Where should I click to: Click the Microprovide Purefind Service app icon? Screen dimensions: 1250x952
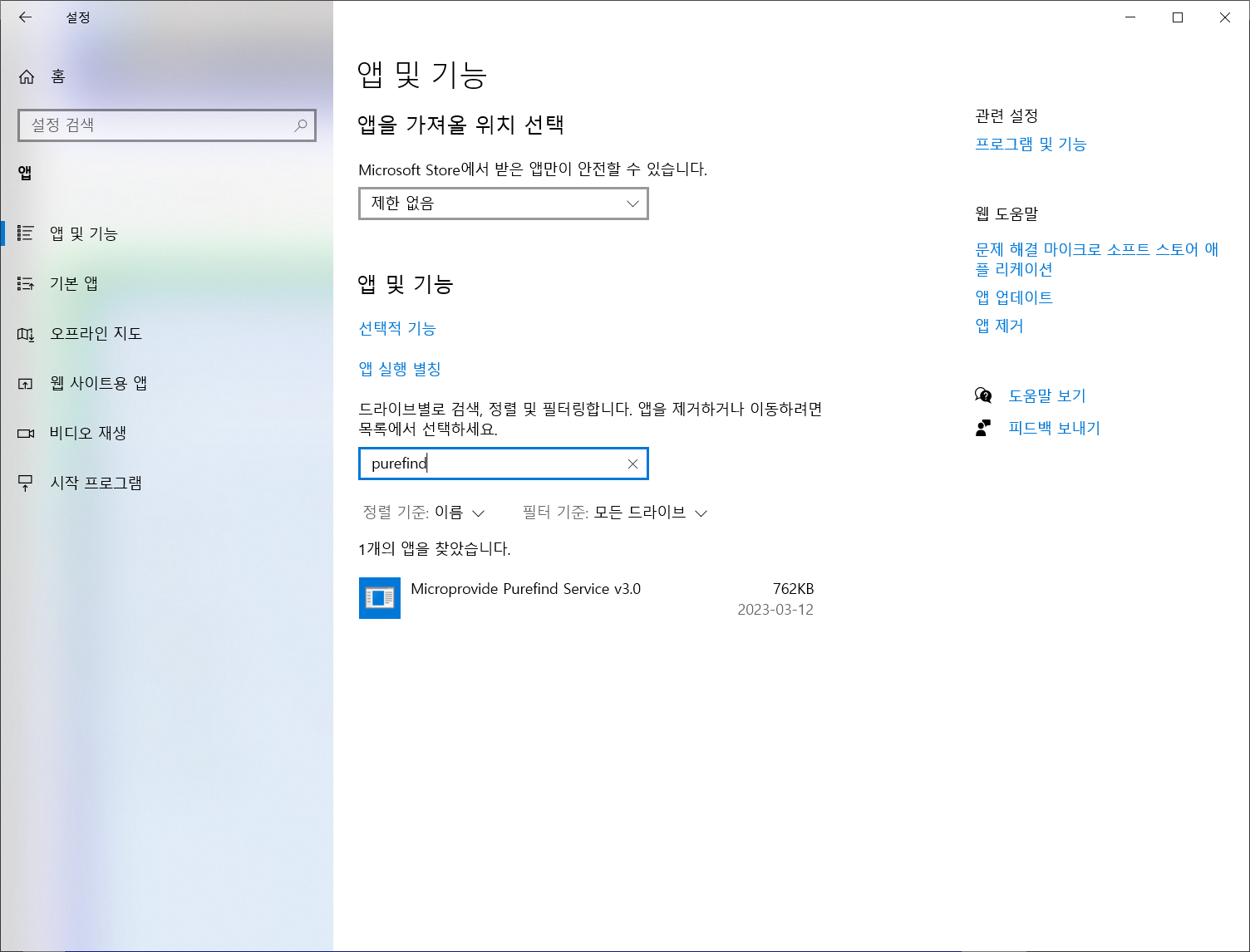pos(379,598)
